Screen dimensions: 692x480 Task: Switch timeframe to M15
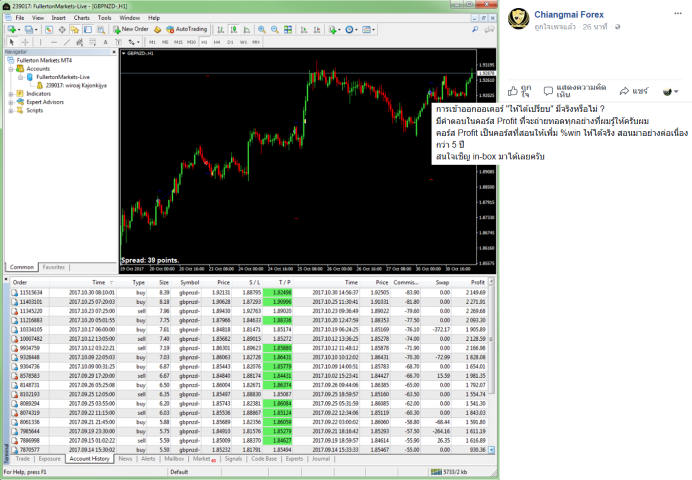pos(178,42)
